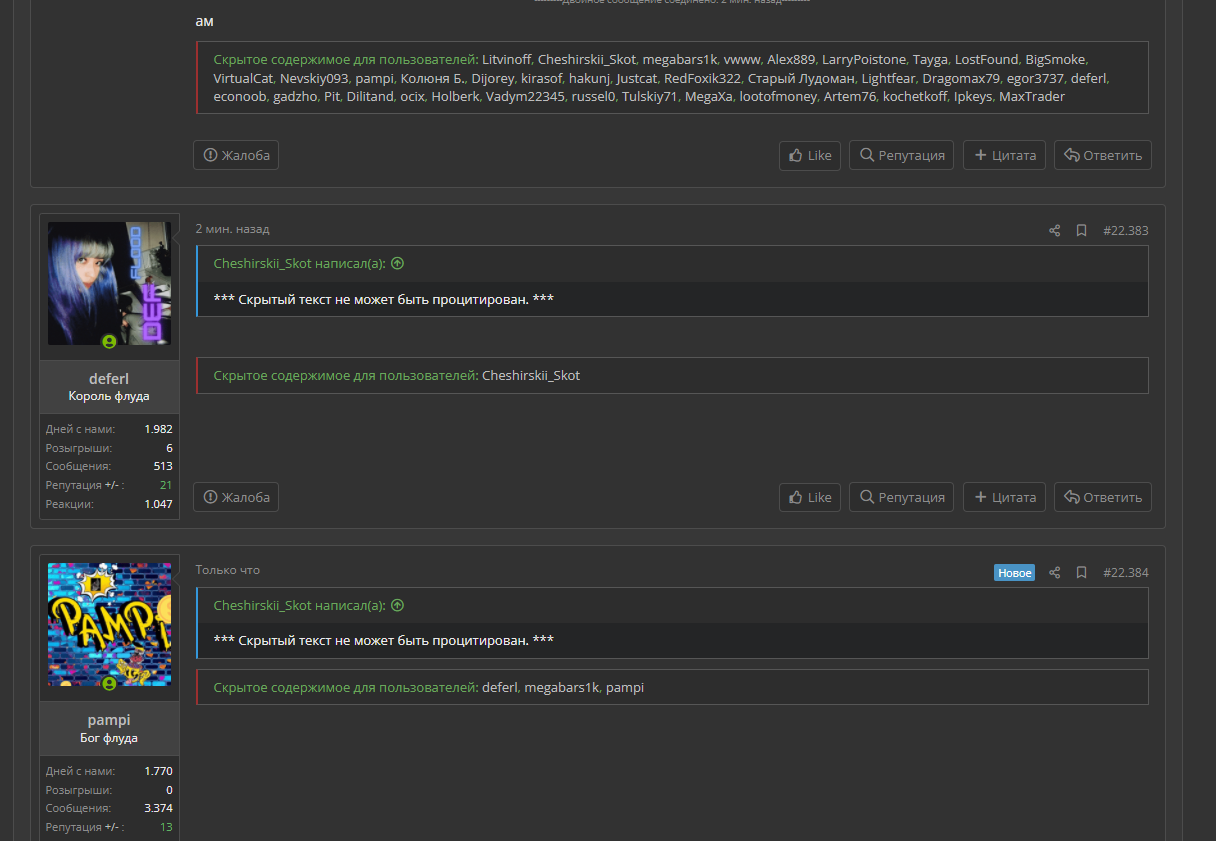Click 'Бог флуда' title under pampi

coord(109,738)
